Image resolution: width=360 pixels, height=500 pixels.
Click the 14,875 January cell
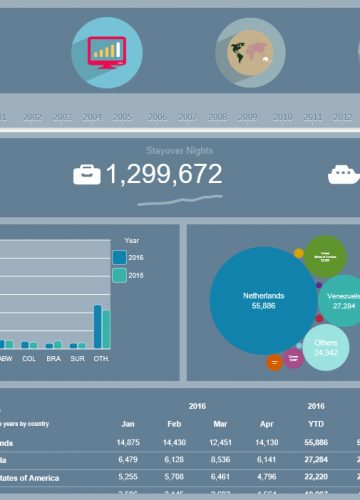pos(128,442)
